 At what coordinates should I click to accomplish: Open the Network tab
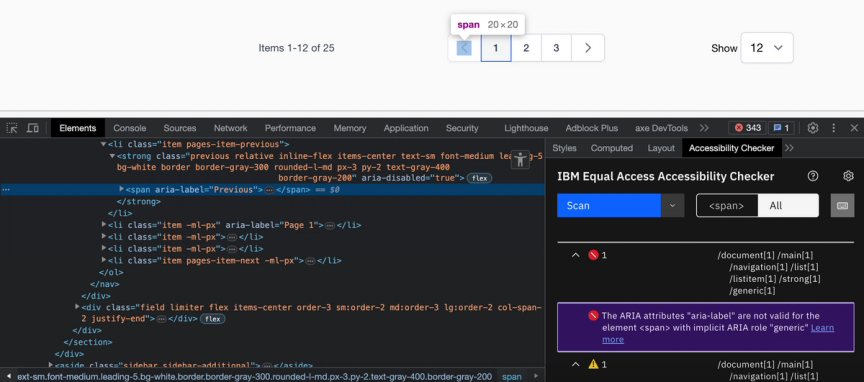click(230, 128)
